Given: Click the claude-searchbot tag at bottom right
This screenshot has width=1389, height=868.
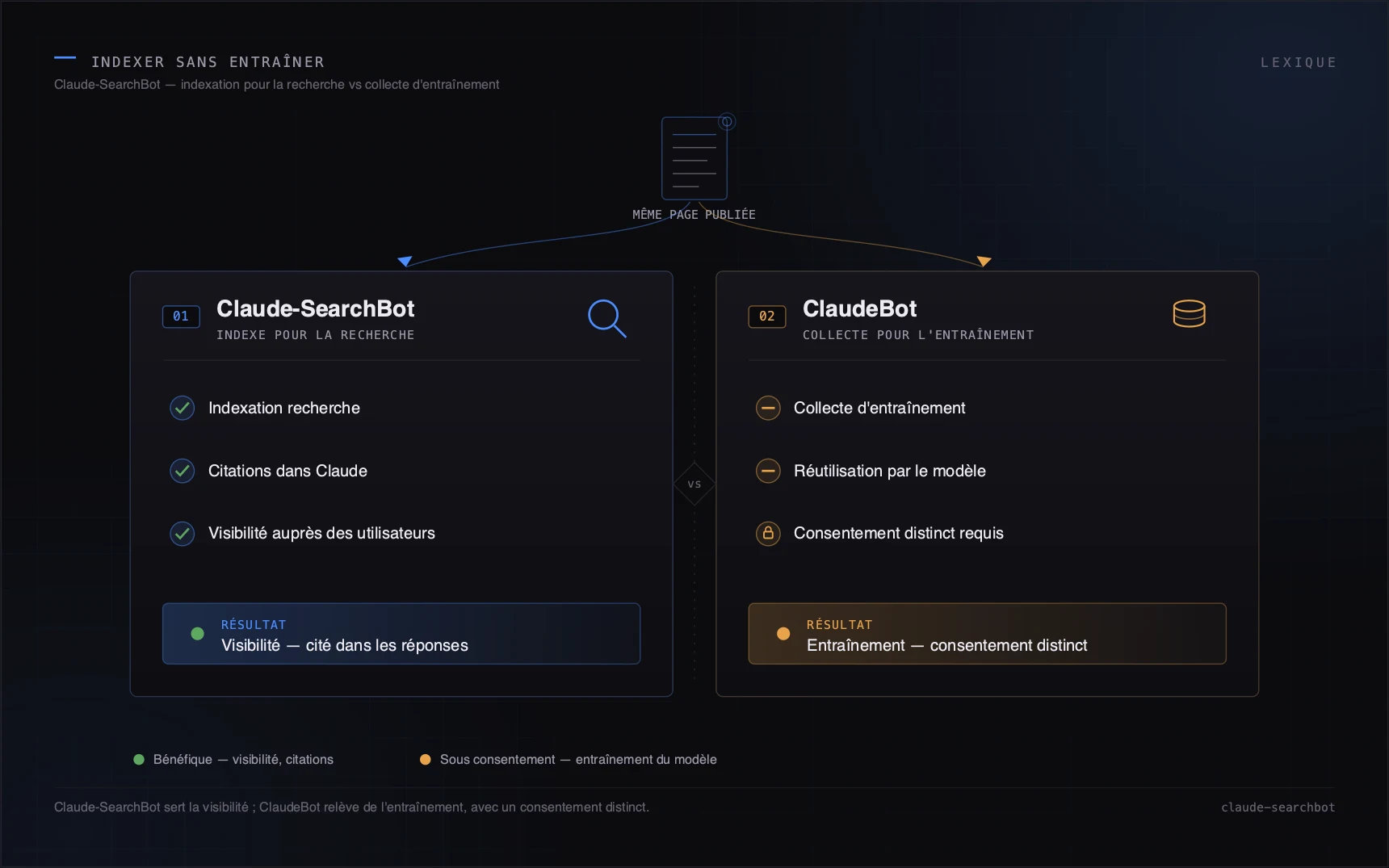Looking at the screenshot, I should [1278, 807].
